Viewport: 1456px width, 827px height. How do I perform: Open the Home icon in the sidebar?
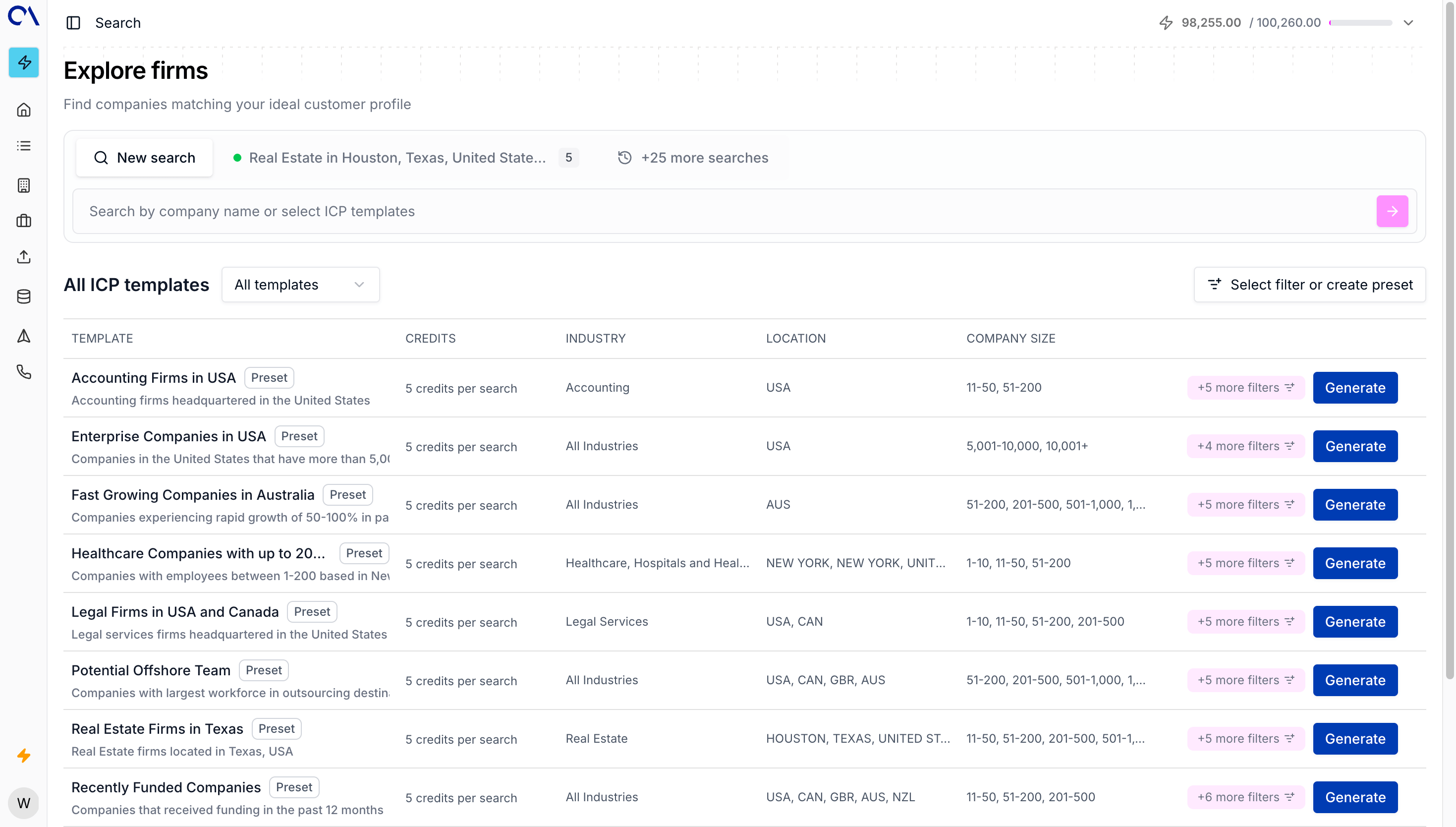(23, 109)
